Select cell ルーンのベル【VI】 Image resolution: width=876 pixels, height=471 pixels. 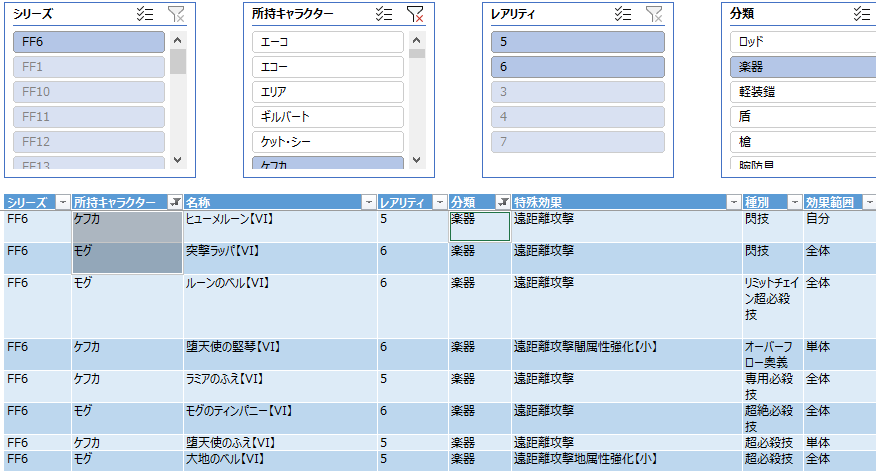pos(280,306)
